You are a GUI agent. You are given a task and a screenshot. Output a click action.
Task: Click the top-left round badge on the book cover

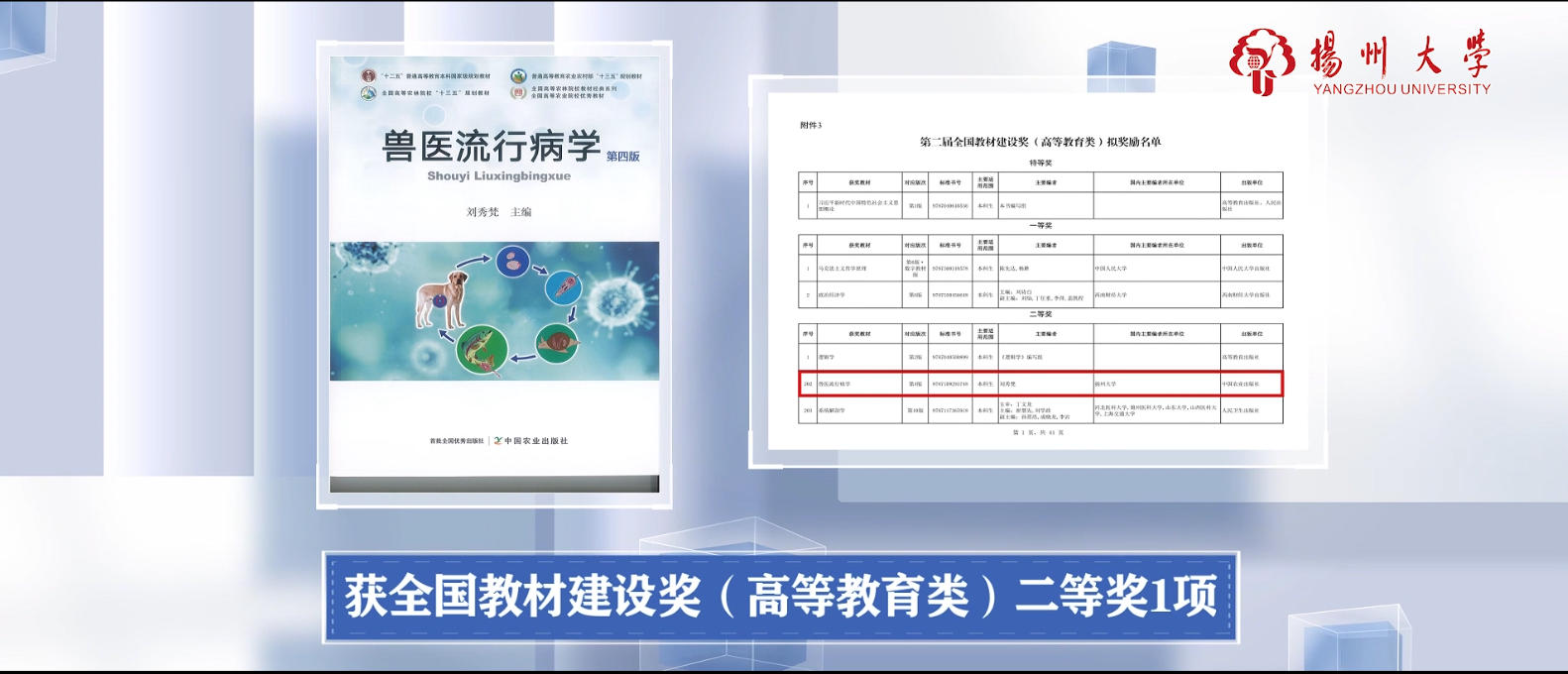369,76
